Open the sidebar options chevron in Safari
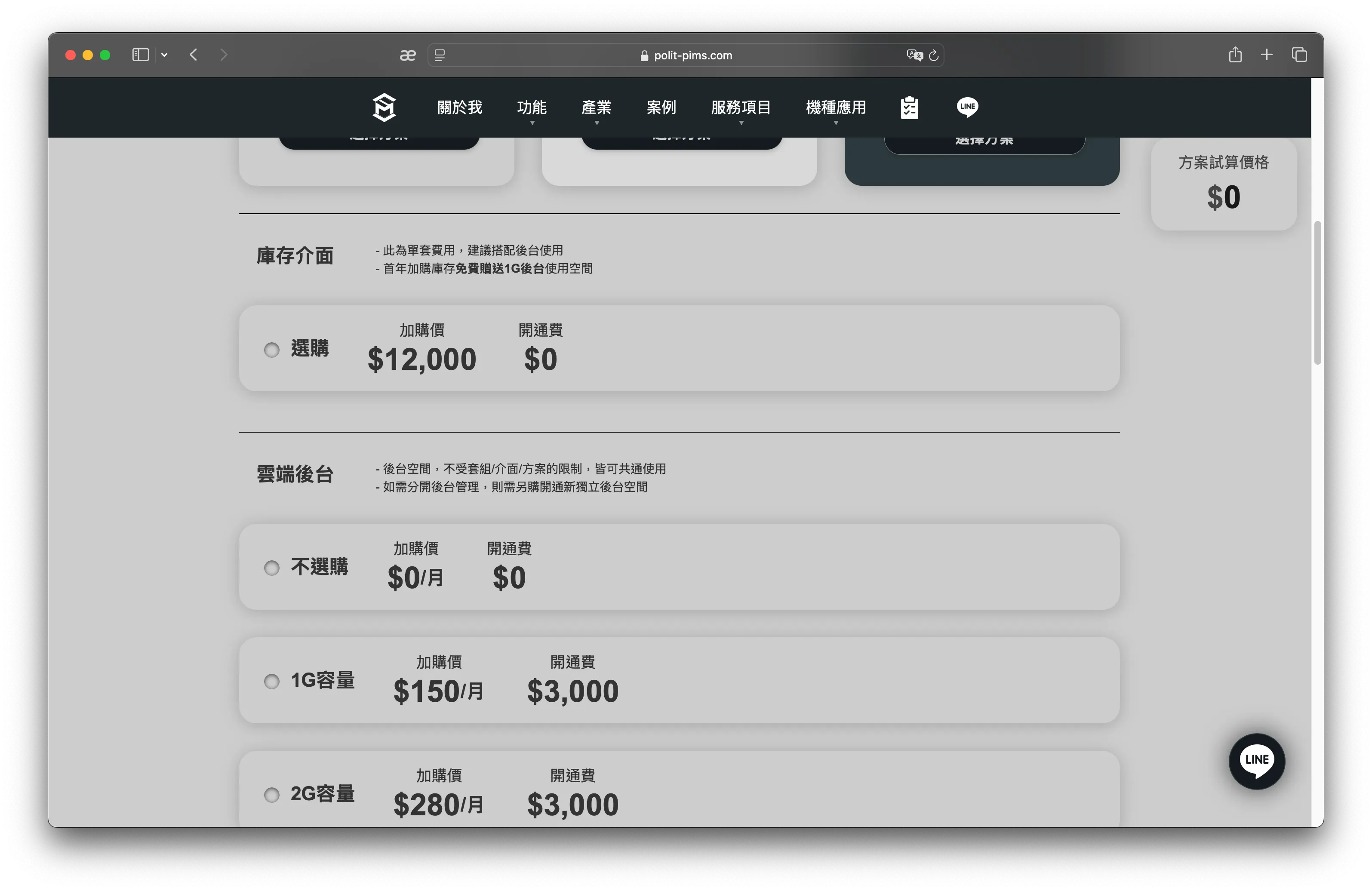 click(x=164, y=55)
